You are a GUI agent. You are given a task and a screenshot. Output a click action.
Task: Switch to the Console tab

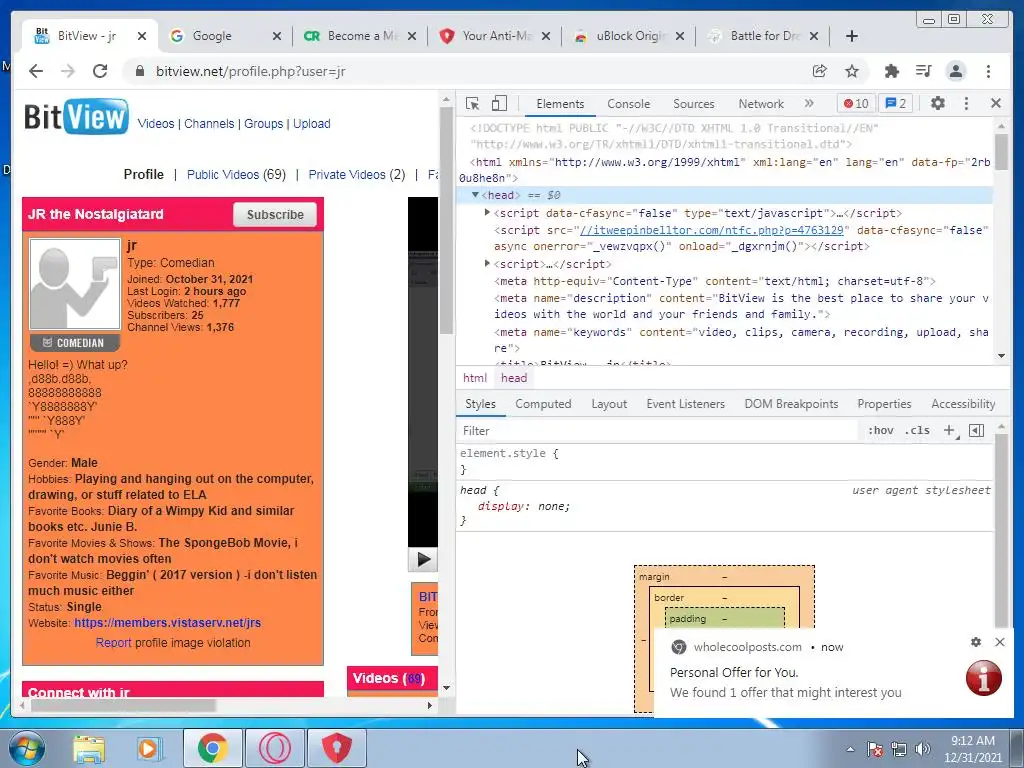click(628, 104)
